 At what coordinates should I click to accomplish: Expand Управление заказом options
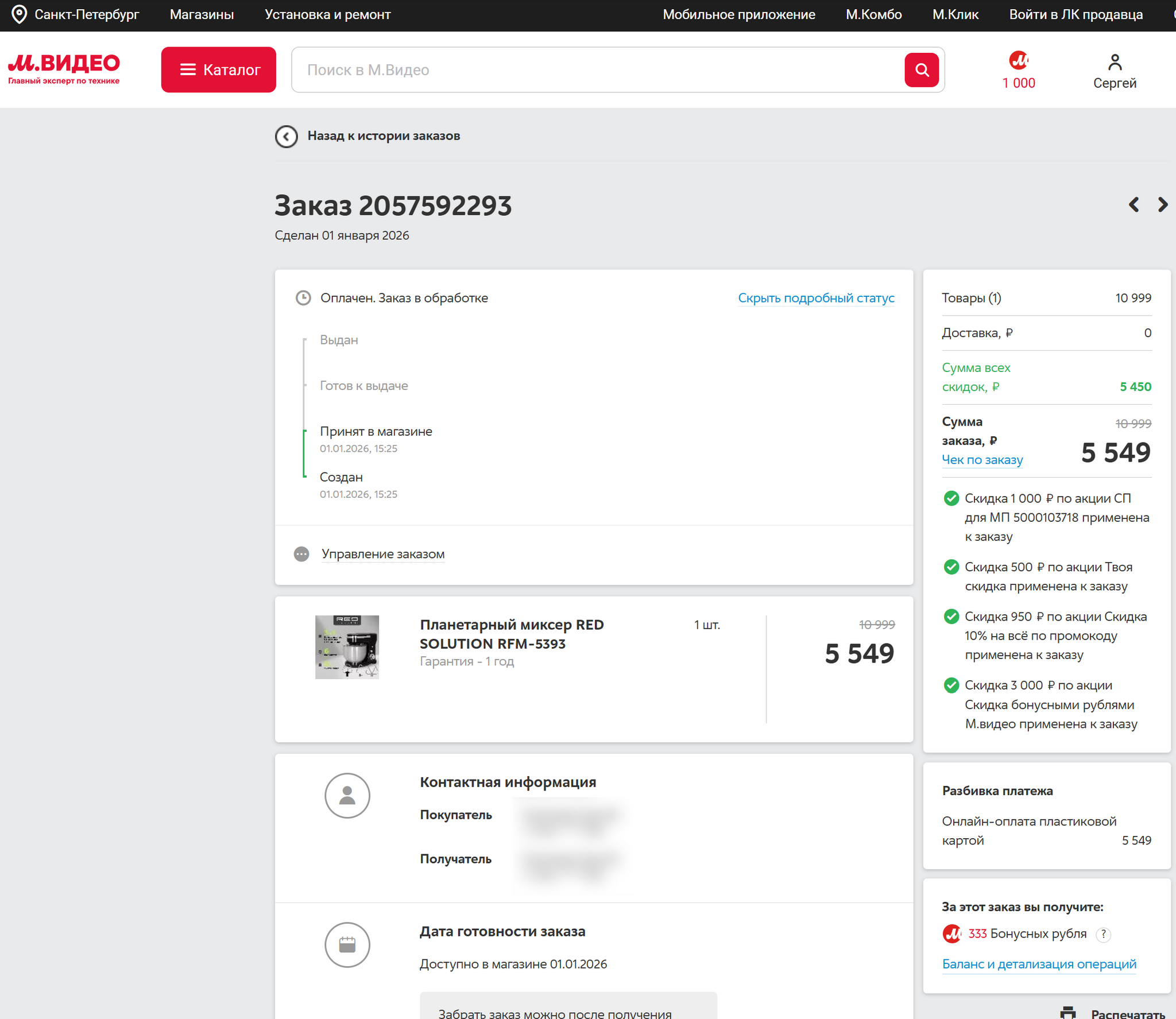pos(382,554)
